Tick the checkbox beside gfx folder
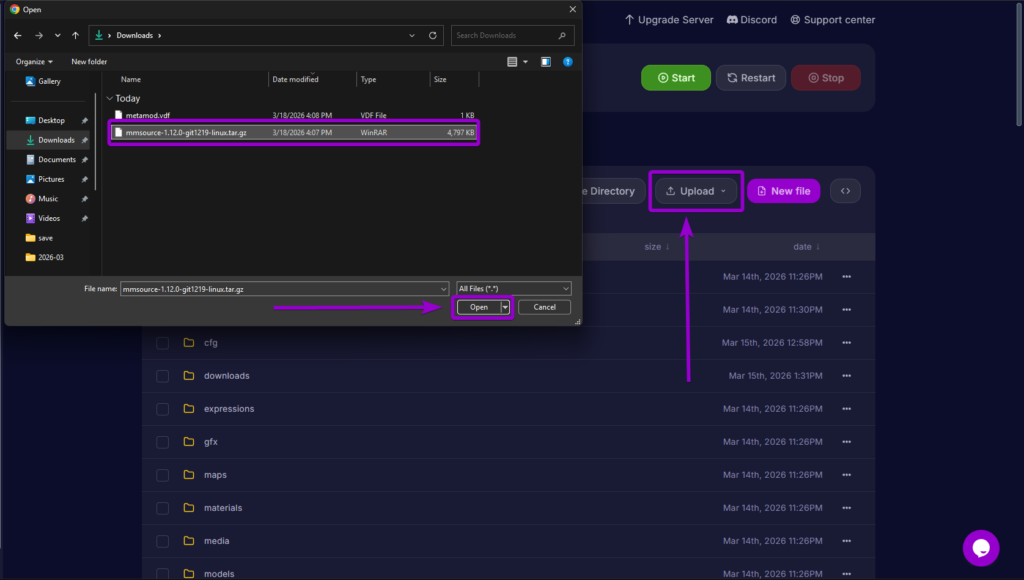Screen dimensions: 1024x580 (x=162, y=441)
